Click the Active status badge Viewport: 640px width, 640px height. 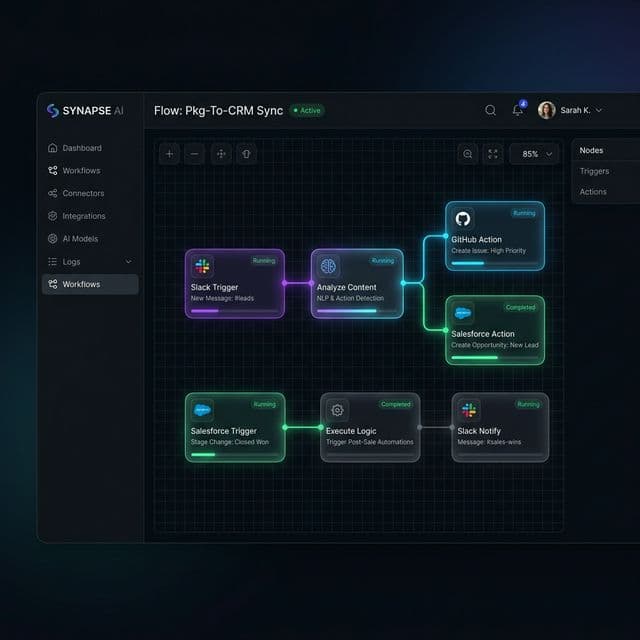coord(307,111)
